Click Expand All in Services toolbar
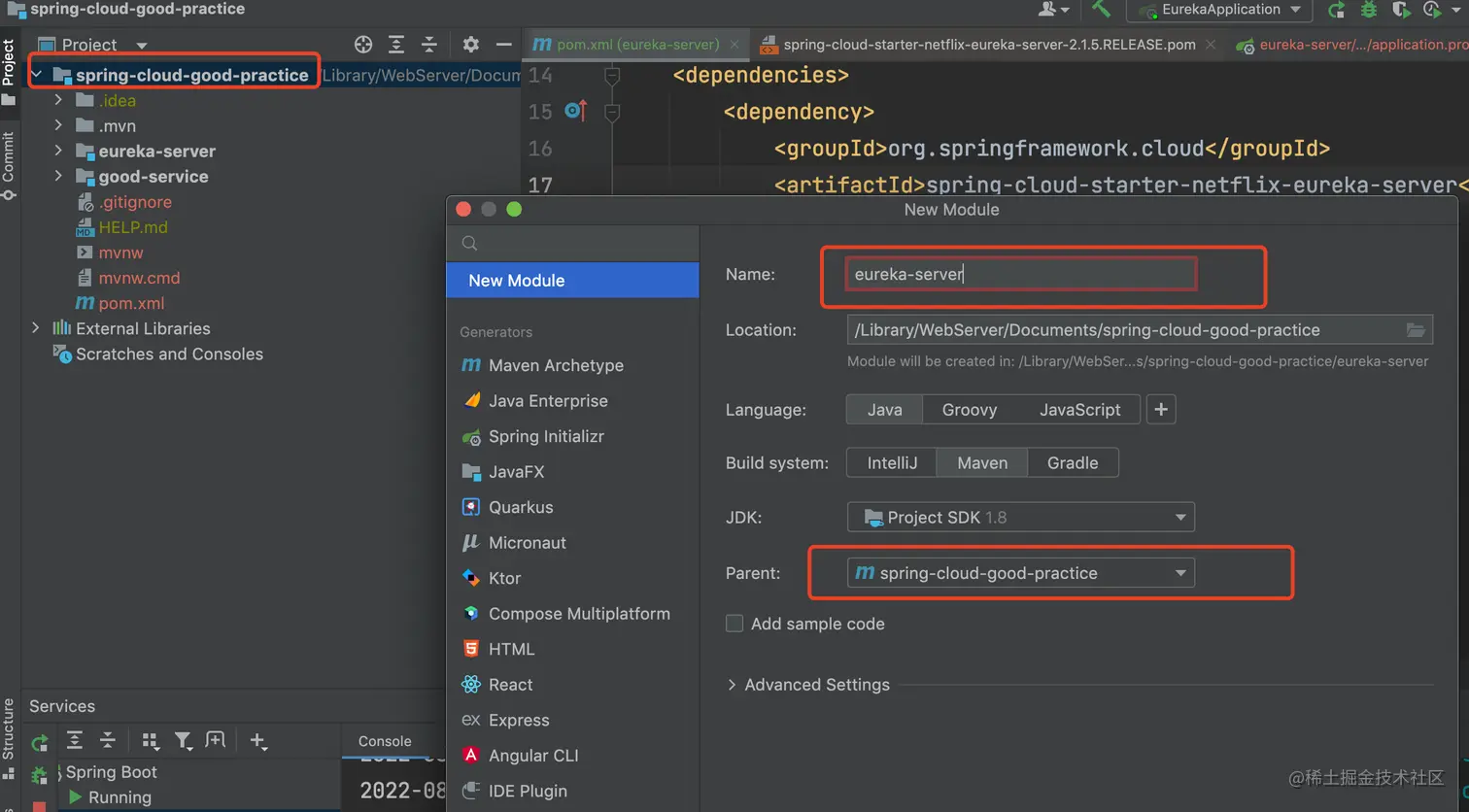This screenshot has width=1469, height=812. (x=74, y=741)
